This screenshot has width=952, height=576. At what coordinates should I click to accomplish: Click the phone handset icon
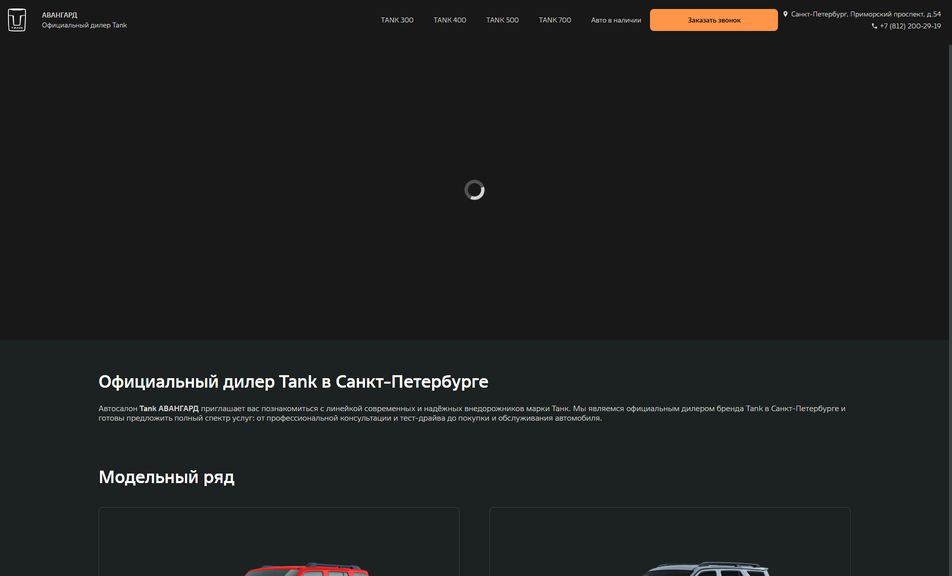point(874,26)
